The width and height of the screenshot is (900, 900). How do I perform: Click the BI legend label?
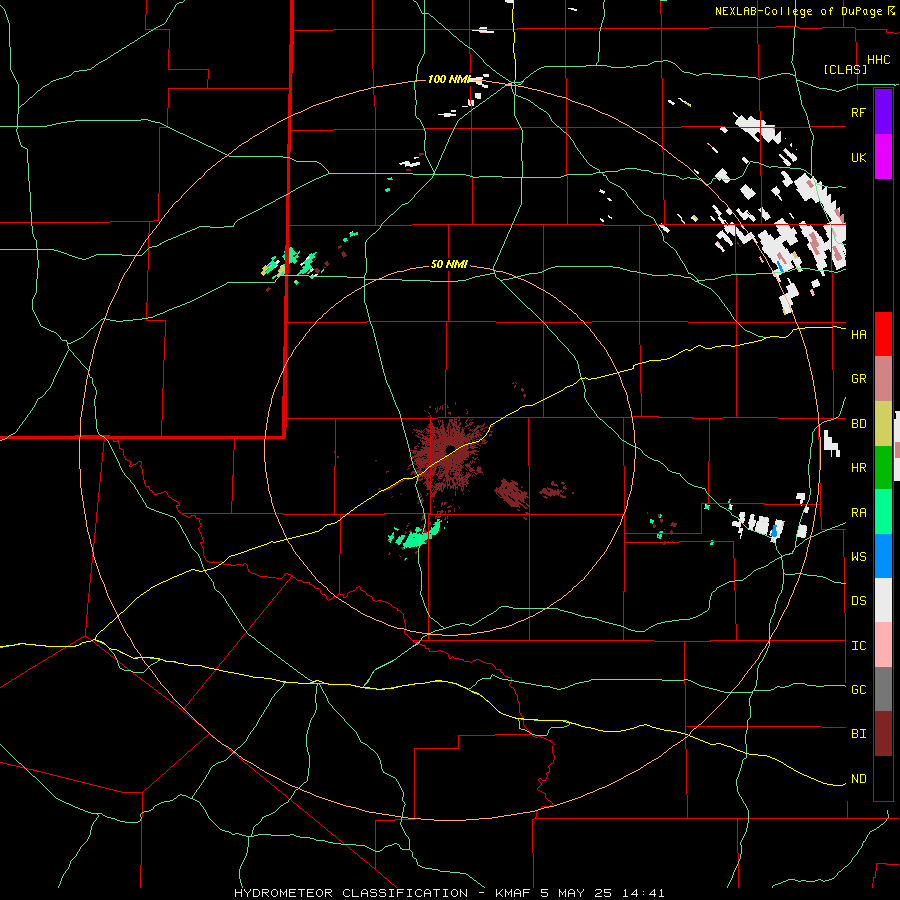pos(858,734)
